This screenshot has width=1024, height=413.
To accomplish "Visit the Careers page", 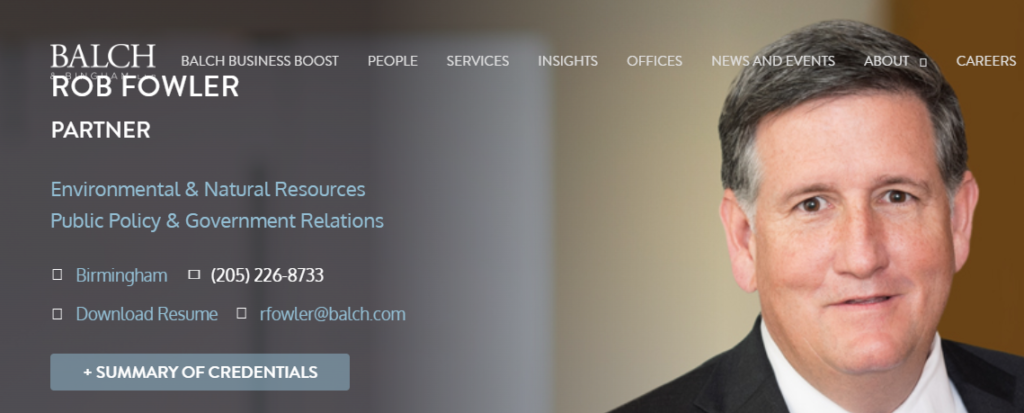I will [986, 61].
